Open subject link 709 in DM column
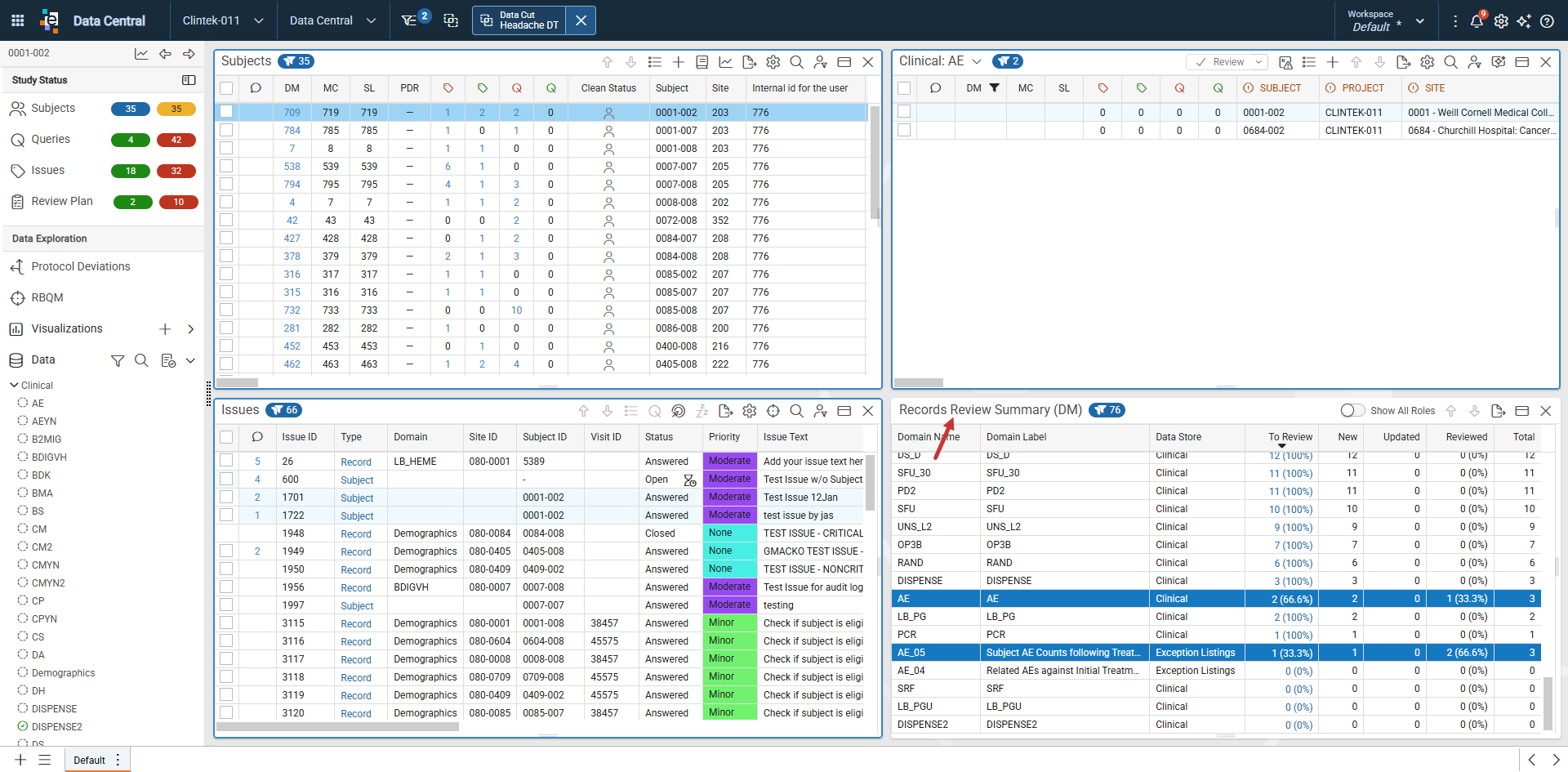 [x=292, y=113]
